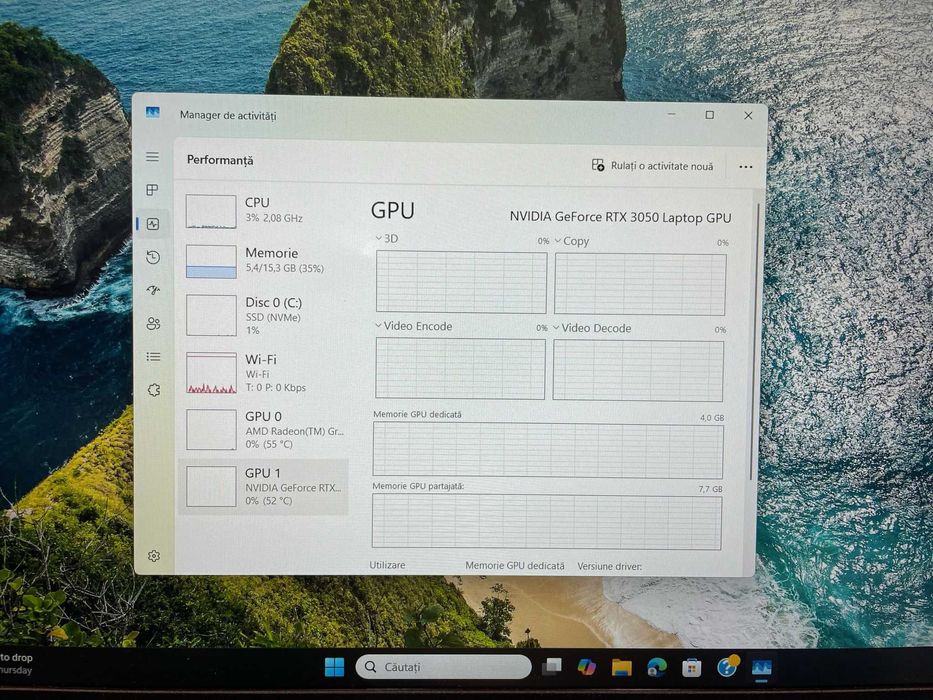Open File Explorer from the taskbar
This screenshot has width=933, height=700.
click(x=622, y=667)
